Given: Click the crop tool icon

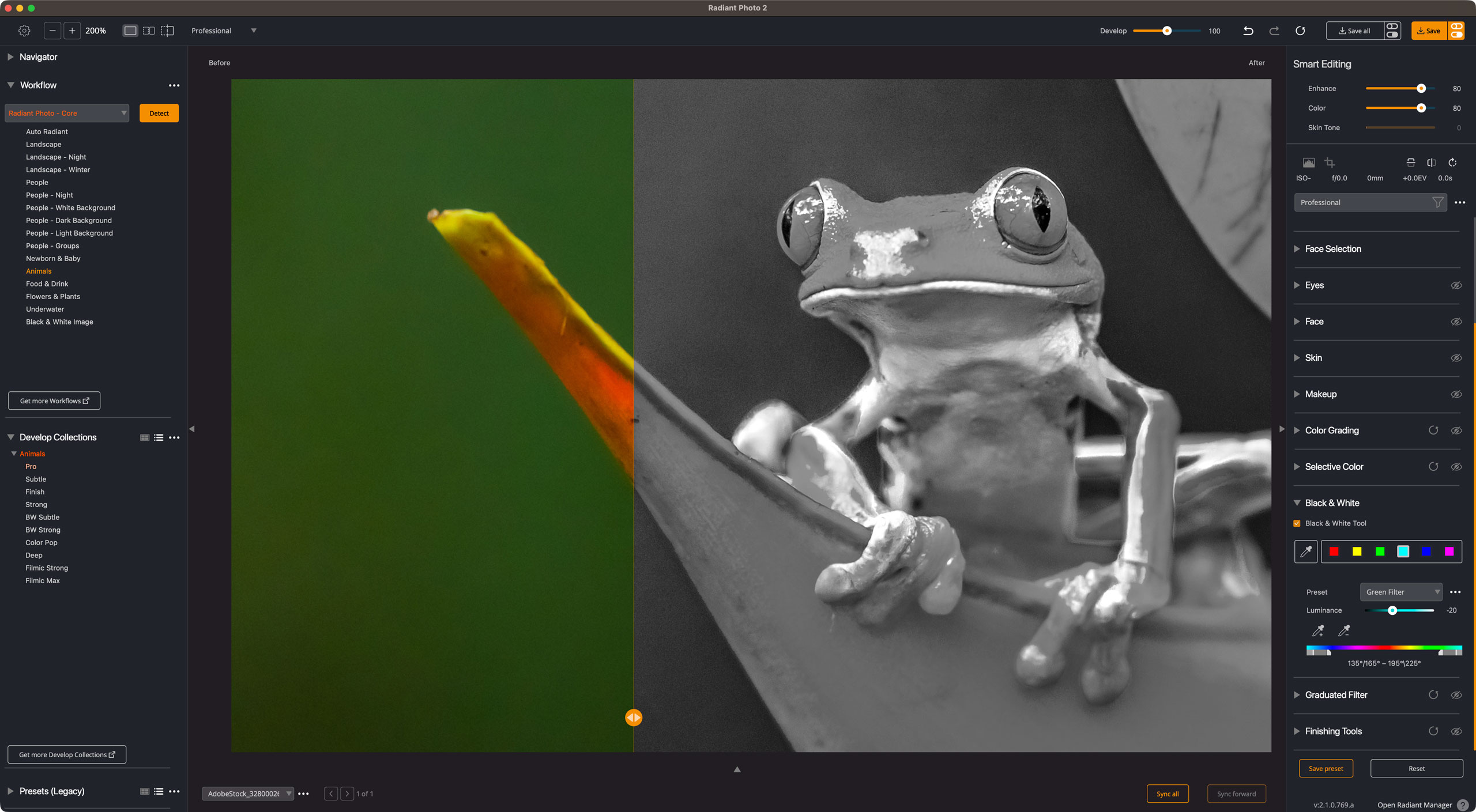Looking at the screenshot, I should [x=1330, y=163].
